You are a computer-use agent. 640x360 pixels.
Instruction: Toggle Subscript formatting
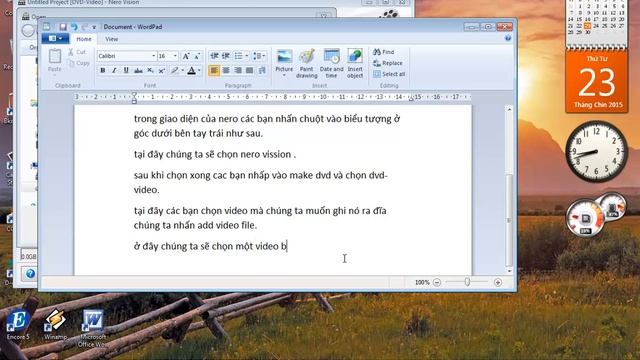click(150, 71)
